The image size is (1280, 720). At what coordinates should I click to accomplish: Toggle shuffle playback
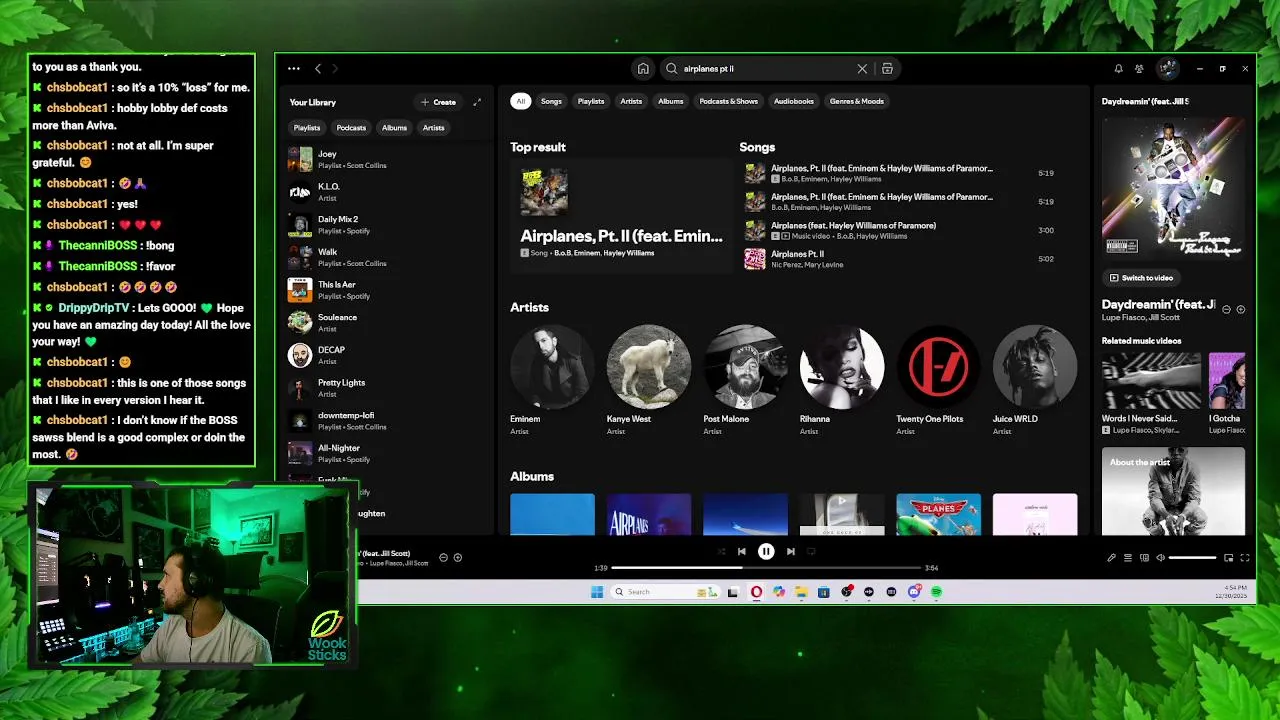pyautogui.click(x=721, y=551)
